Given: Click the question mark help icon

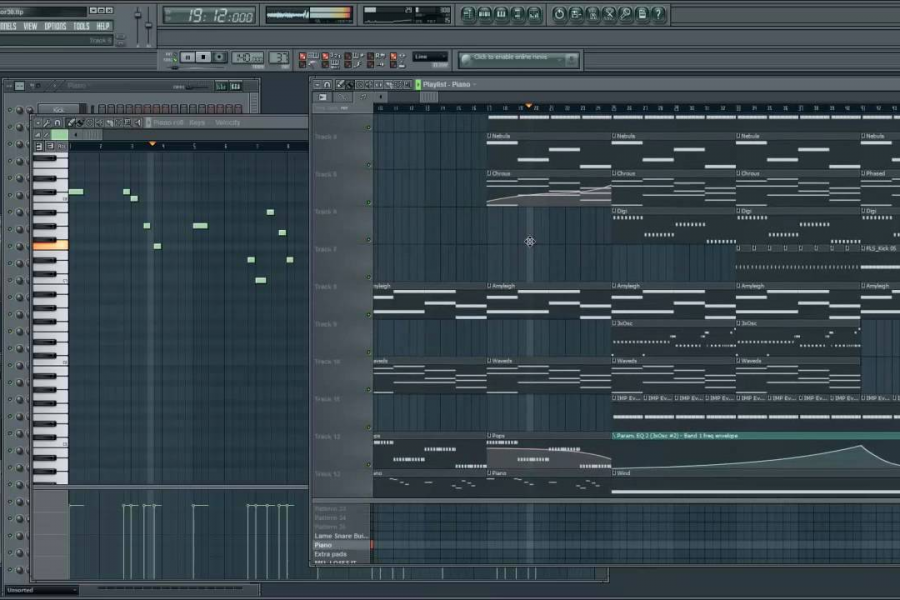Looking at the screenshot, I should point(658,14).
